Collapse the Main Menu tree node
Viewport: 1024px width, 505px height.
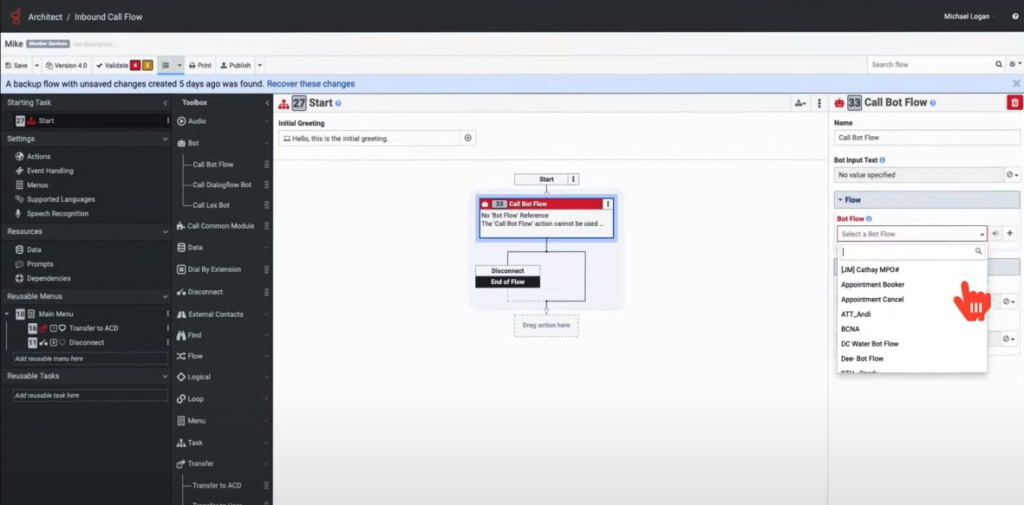point(8,314)
